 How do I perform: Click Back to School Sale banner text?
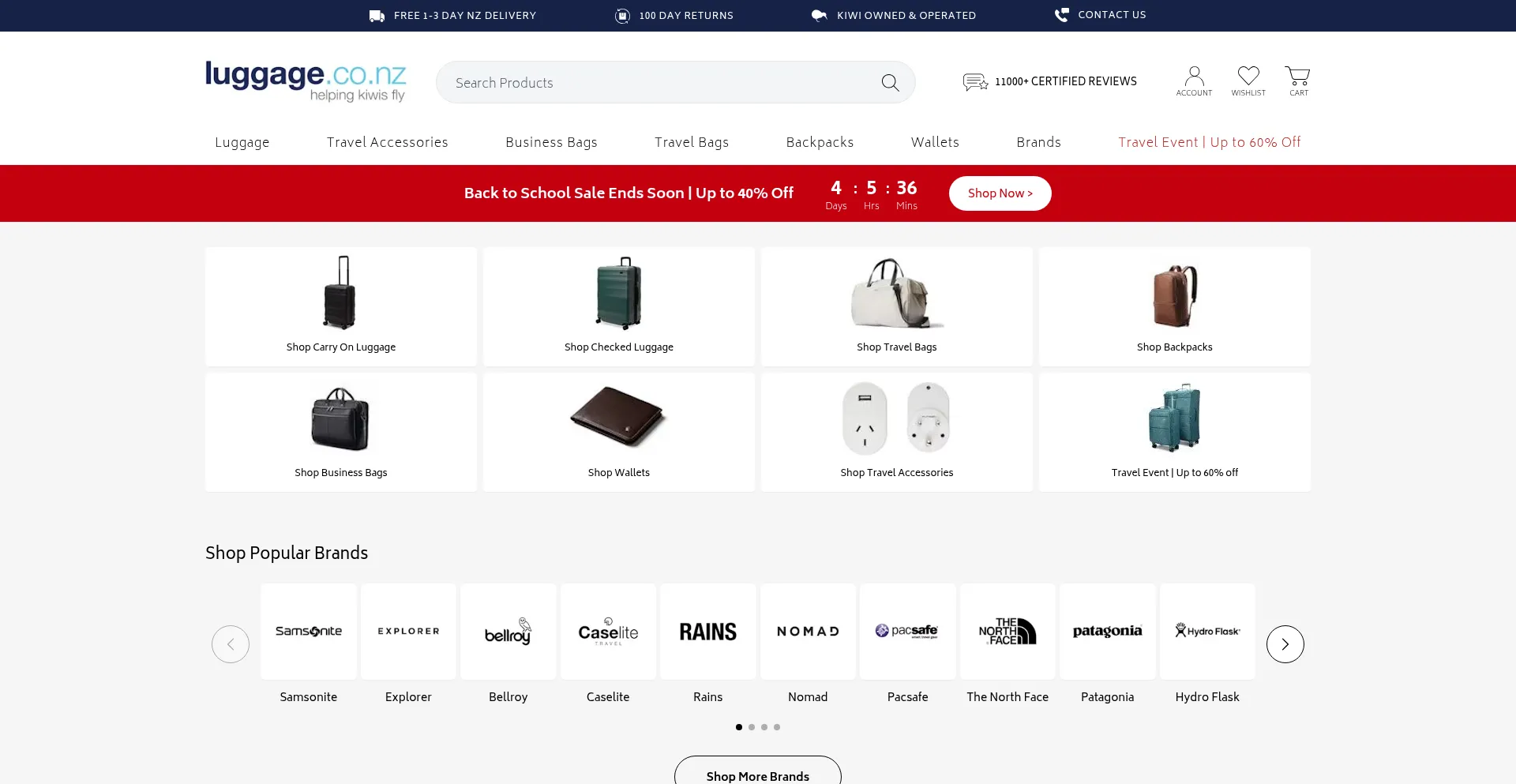tap(629, 193)
